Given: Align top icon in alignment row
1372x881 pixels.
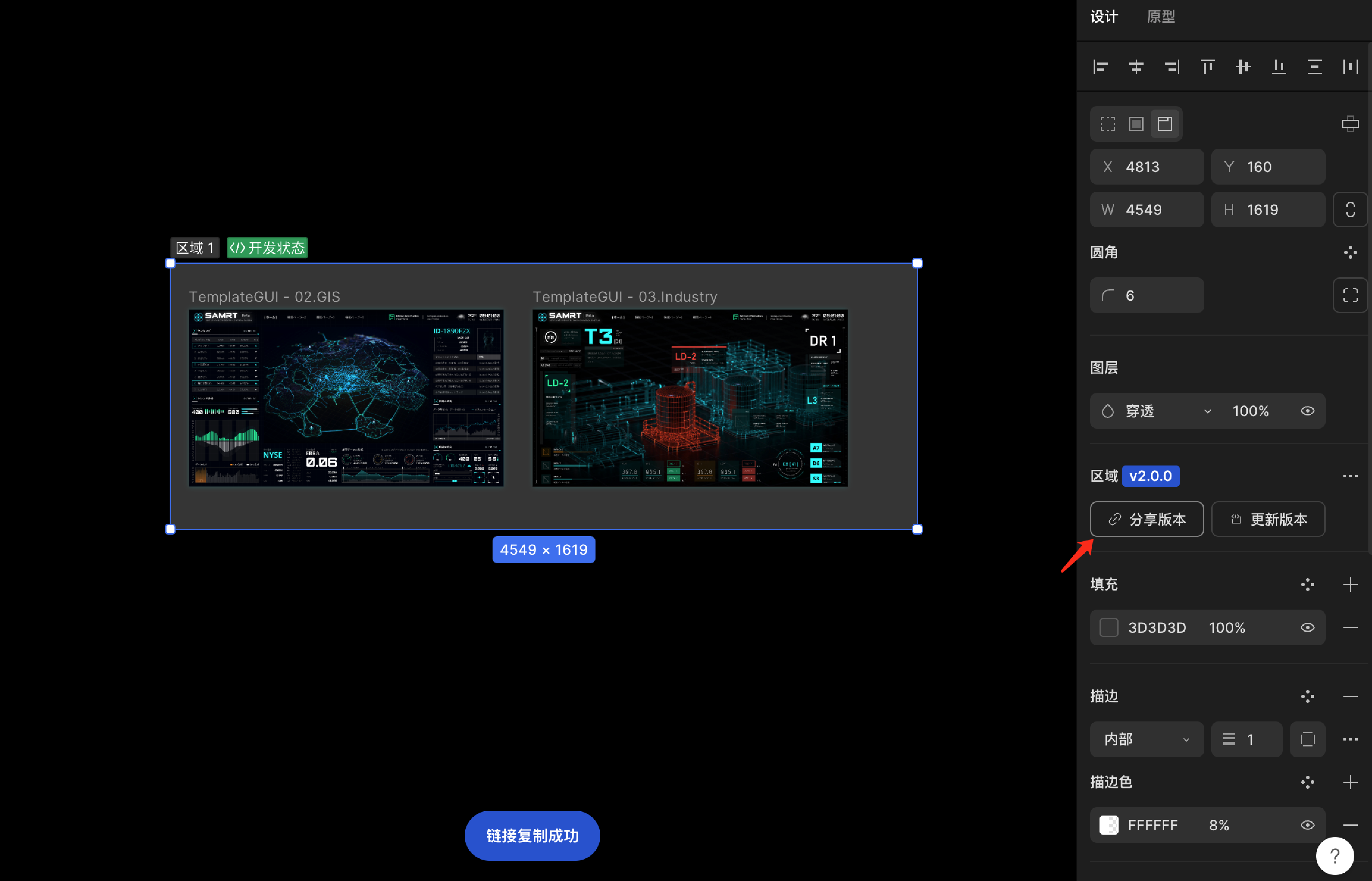Looking at the screenshot, I should (1207, 67).
